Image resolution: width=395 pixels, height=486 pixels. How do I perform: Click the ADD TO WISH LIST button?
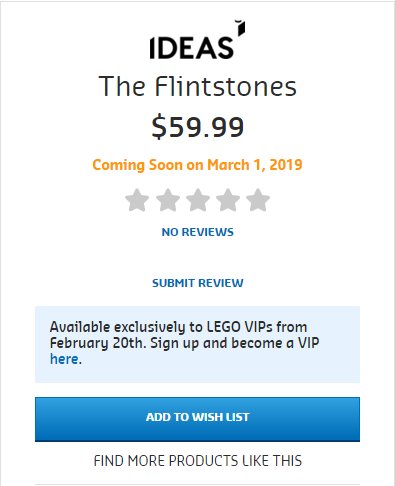click(x=197, y=419)
